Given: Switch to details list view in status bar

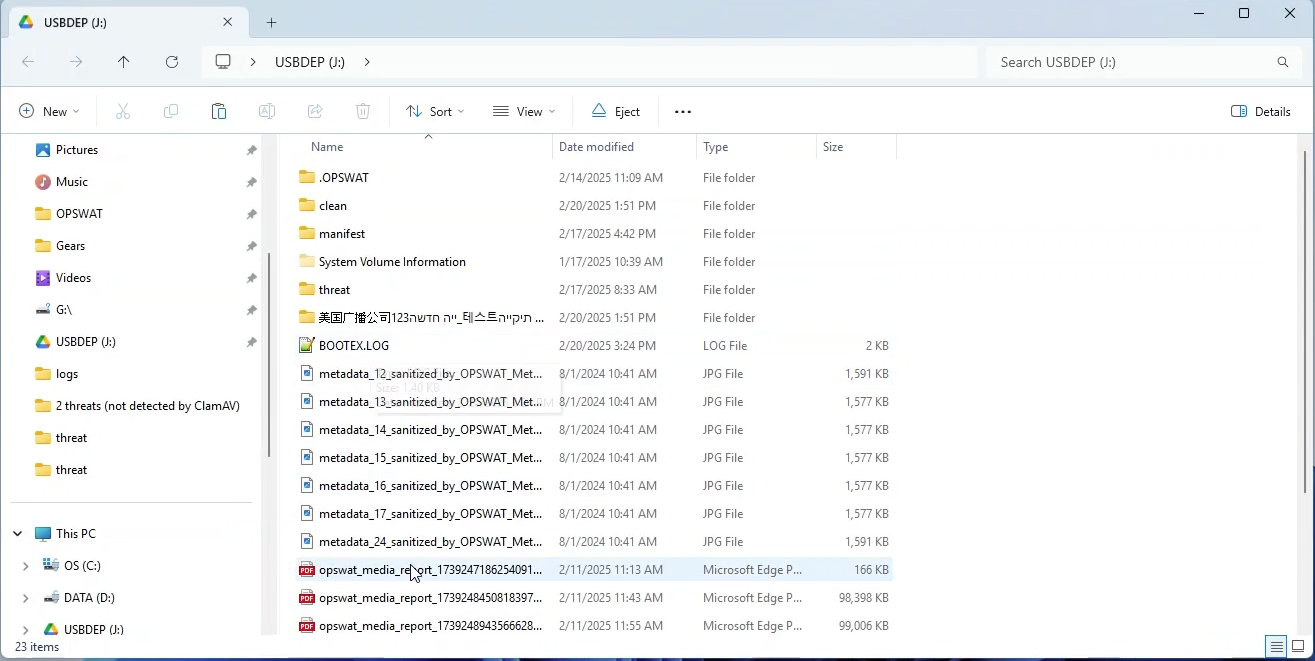Looking at the screenshot, I should [x=1275, y=645].
